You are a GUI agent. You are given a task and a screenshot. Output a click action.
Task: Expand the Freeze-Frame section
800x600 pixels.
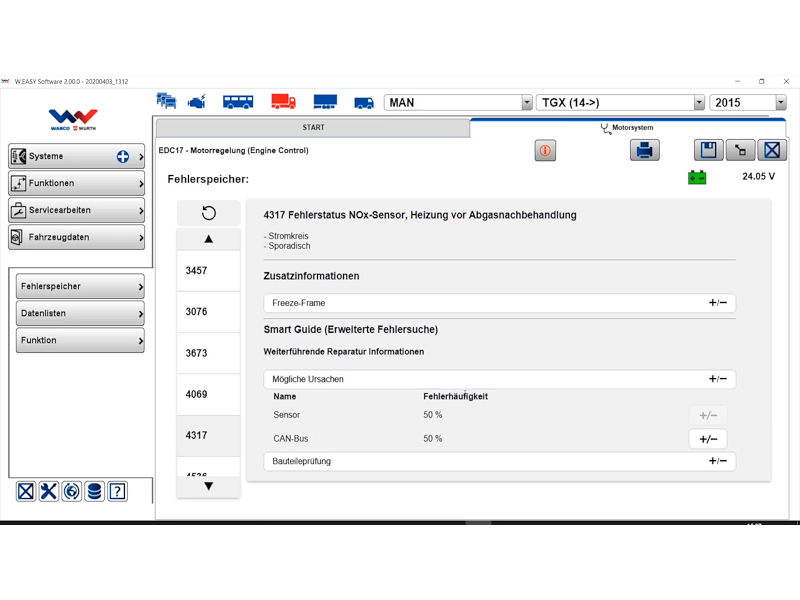tap(717, 303)
